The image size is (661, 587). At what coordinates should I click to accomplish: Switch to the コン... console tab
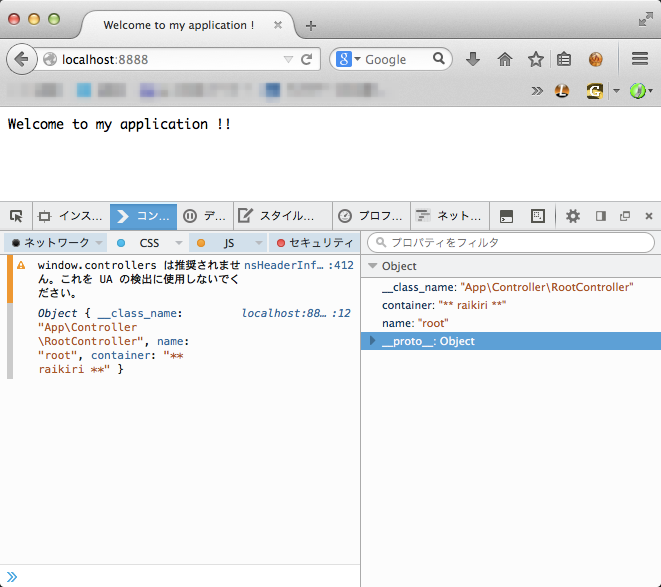point(143,217)
